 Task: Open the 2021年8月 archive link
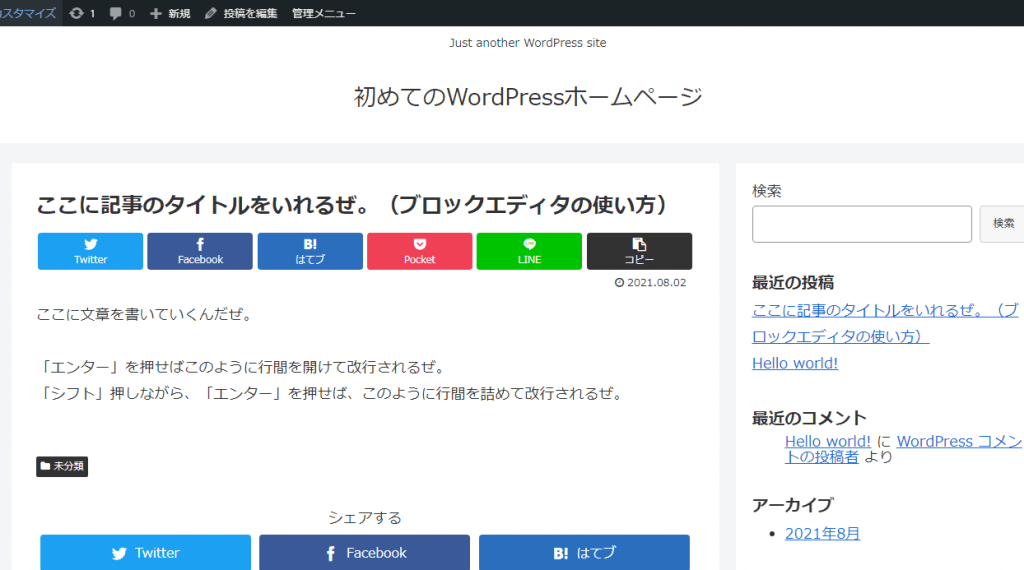click(x=822, y=533)
